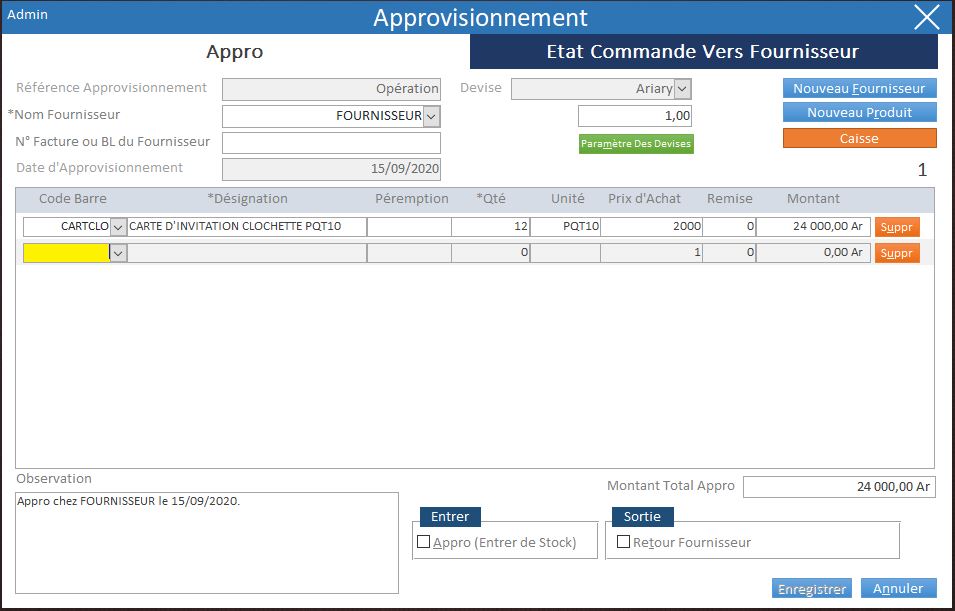The image size is (955, 611).
Task: Click Suppr on the empty second row
Action: point(896,254)
